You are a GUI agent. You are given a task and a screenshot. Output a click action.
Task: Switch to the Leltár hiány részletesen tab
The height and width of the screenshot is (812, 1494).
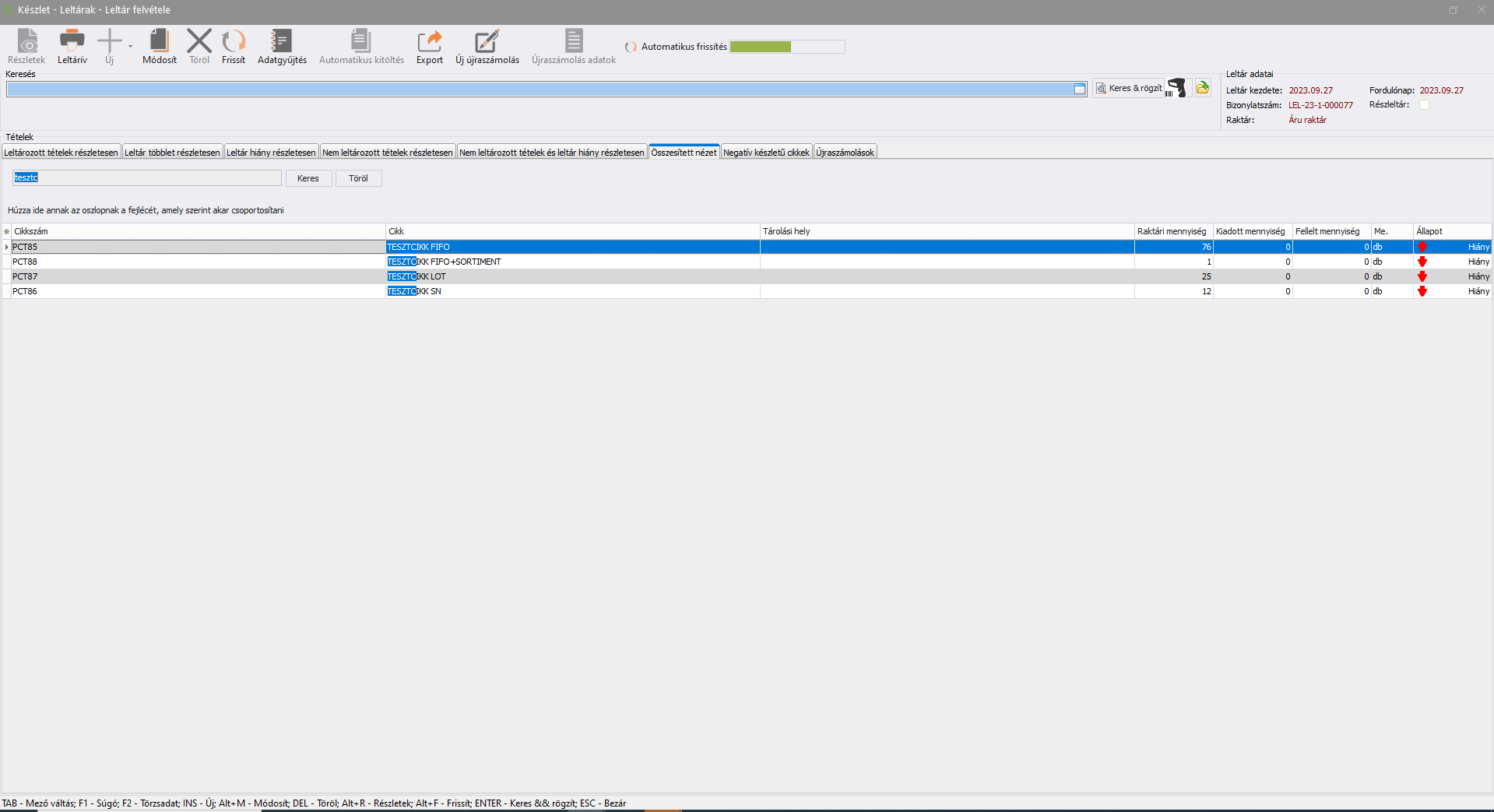[x=271, y=153]
